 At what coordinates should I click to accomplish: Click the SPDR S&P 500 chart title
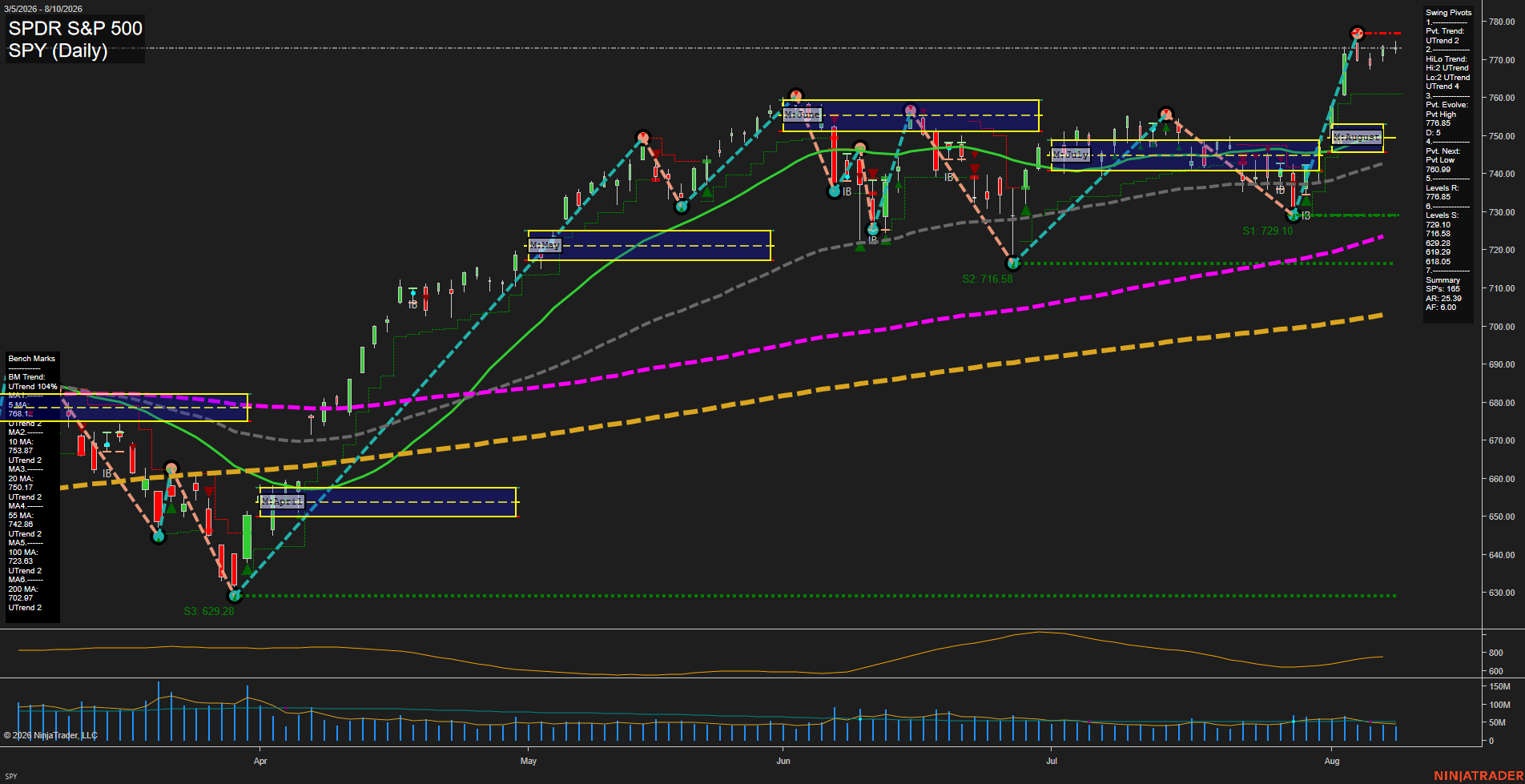click(75, 28)
